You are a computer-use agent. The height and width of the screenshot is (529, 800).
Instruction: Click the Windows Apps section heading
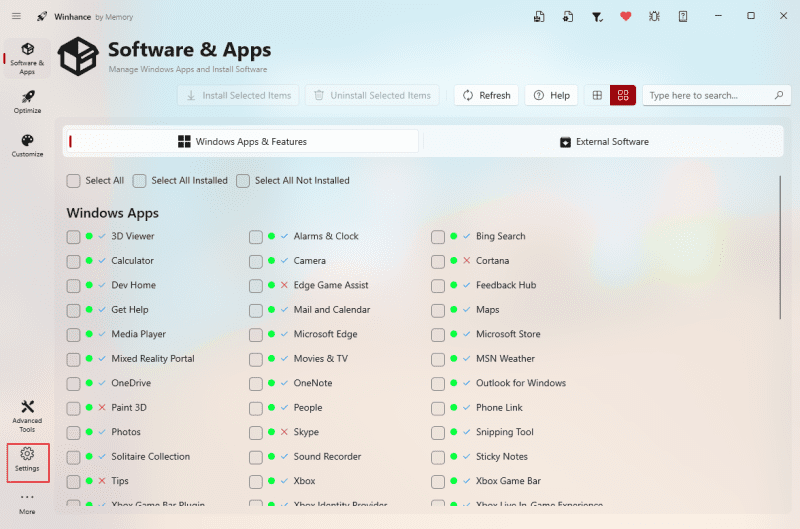click(112, 213)
